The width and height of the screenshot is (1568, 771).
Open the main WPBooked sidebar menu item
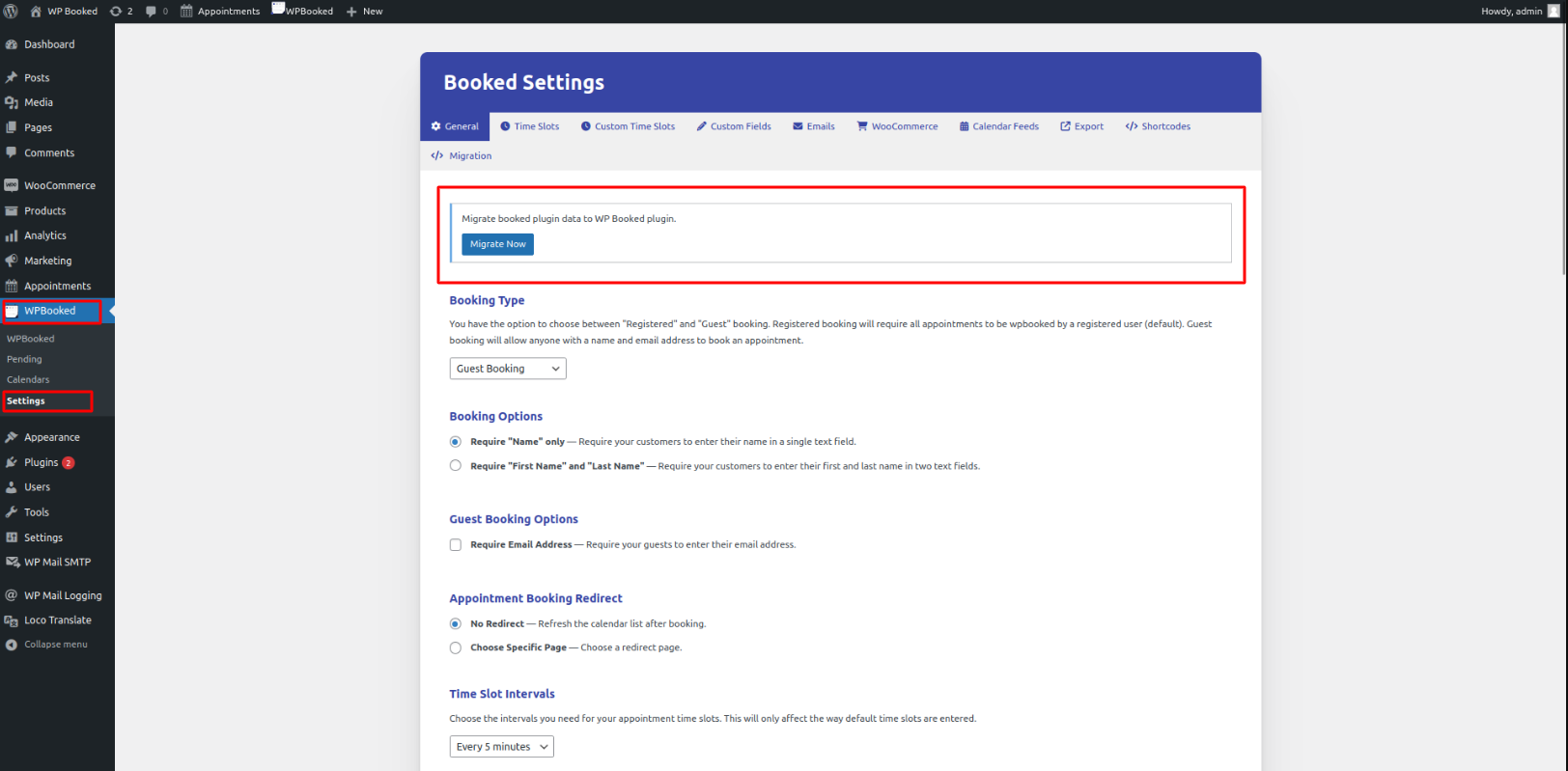click(x=57, y=311)
